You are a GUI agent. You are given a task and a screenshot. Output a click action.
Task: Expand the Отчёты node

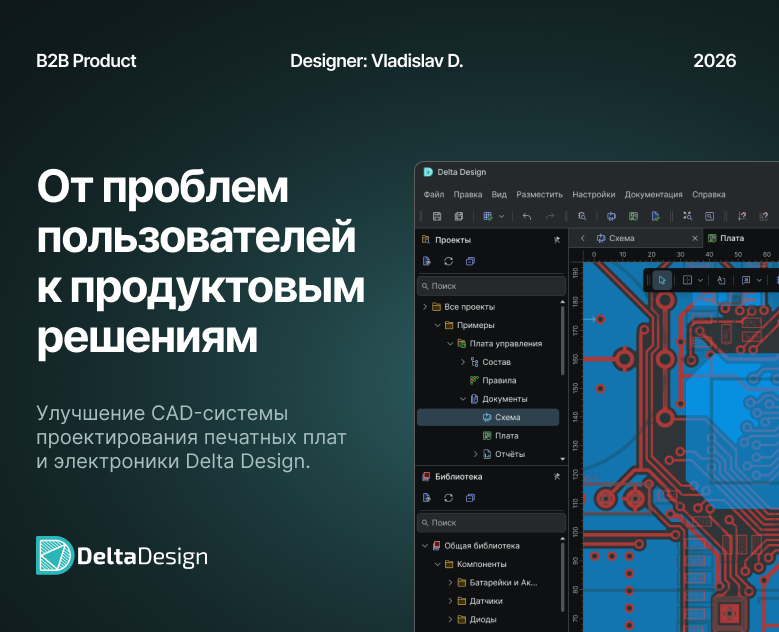click(x=475, y=454)
